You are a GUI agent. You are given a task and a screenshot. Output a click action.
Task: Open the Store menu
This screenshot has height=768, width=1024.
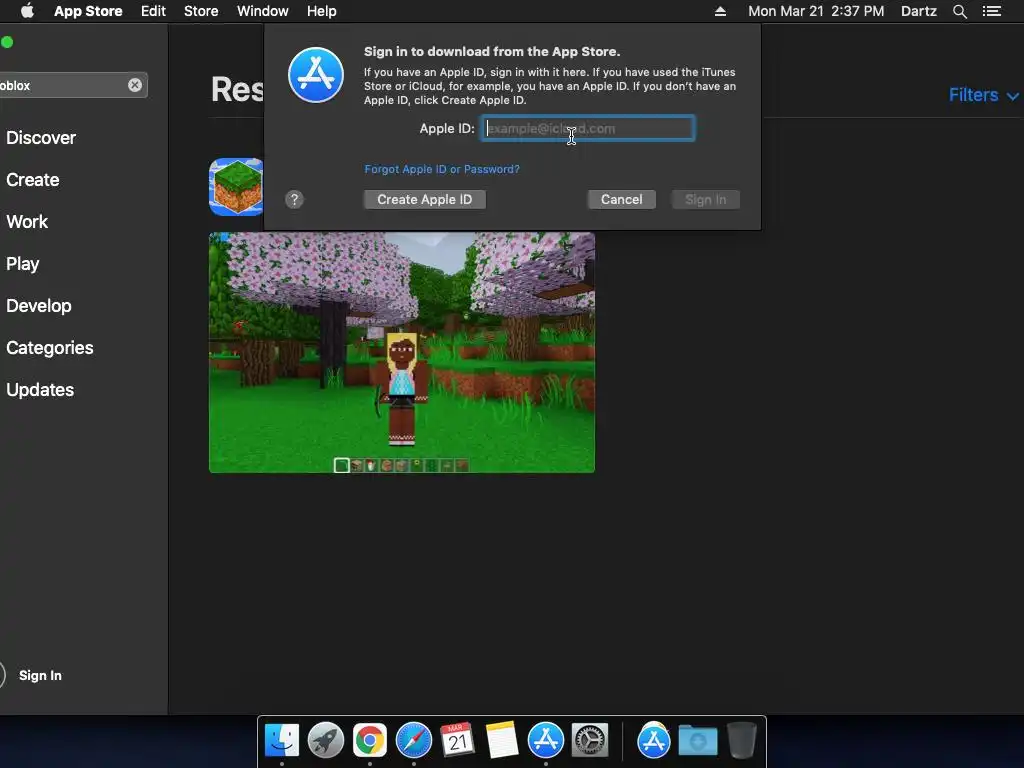200,11
